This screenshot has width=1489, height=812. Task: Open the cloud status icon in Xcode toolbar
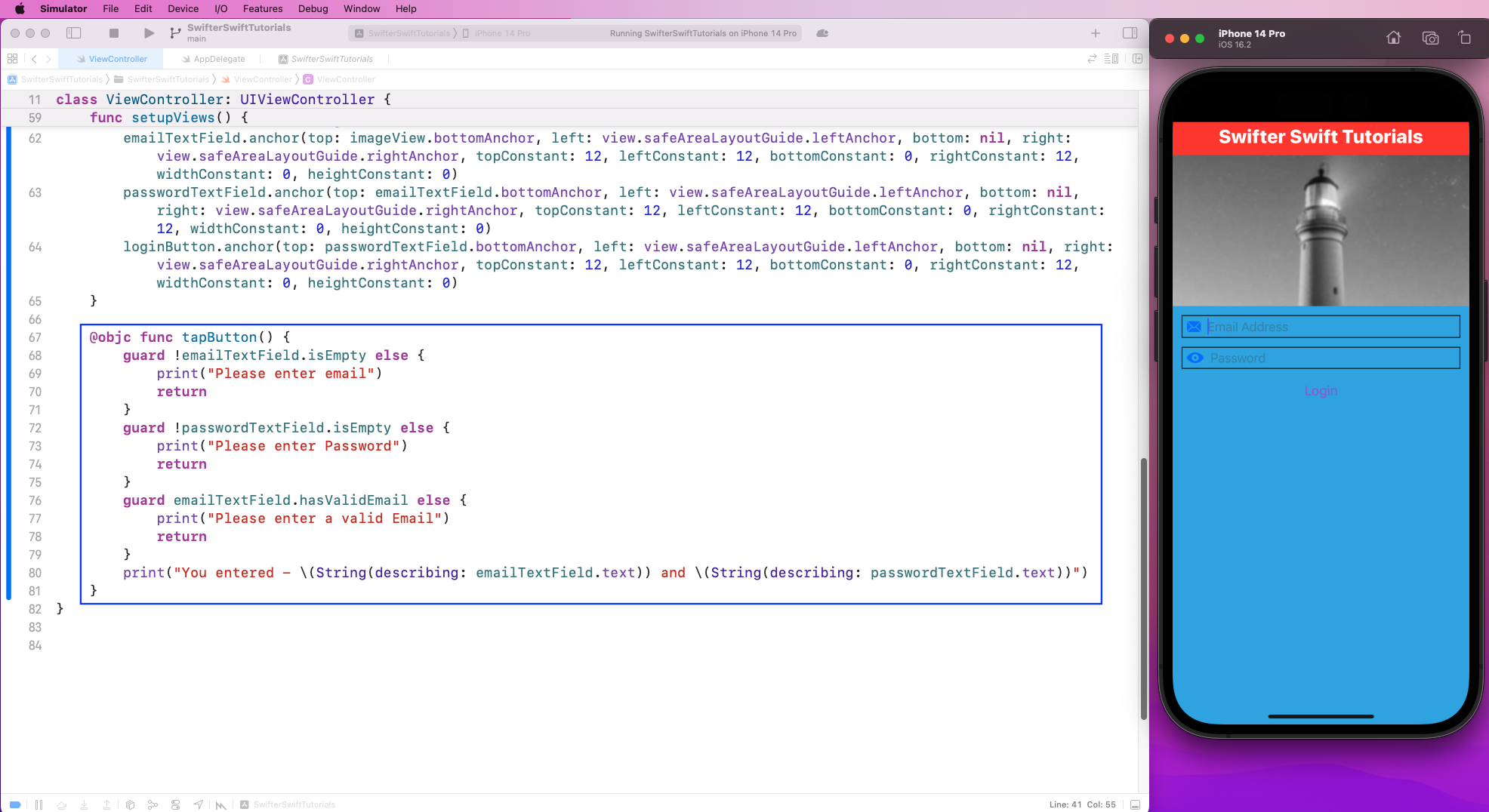click(x=822, y=33)
